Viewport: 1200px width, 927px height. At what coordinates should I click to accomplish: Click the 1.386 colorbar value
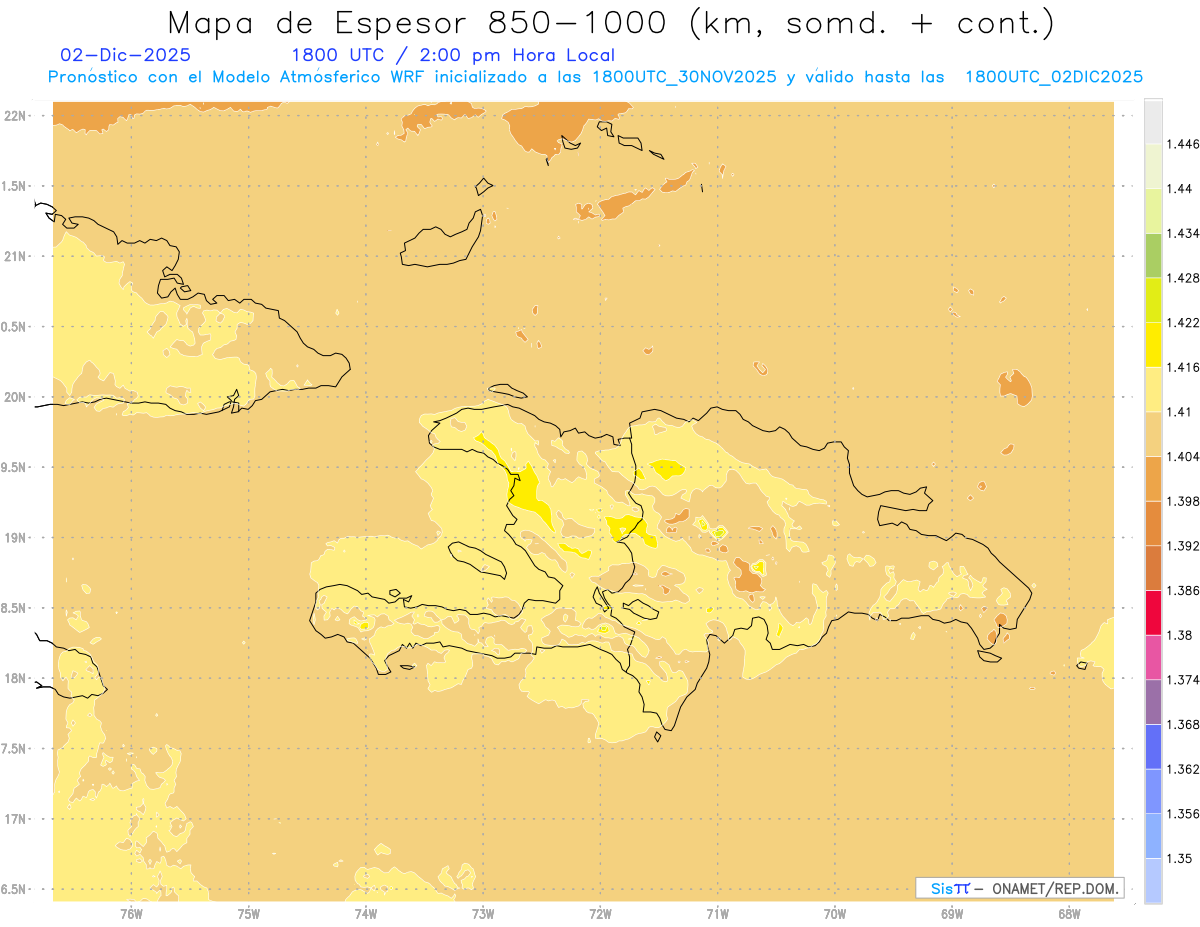(1183, 590)
